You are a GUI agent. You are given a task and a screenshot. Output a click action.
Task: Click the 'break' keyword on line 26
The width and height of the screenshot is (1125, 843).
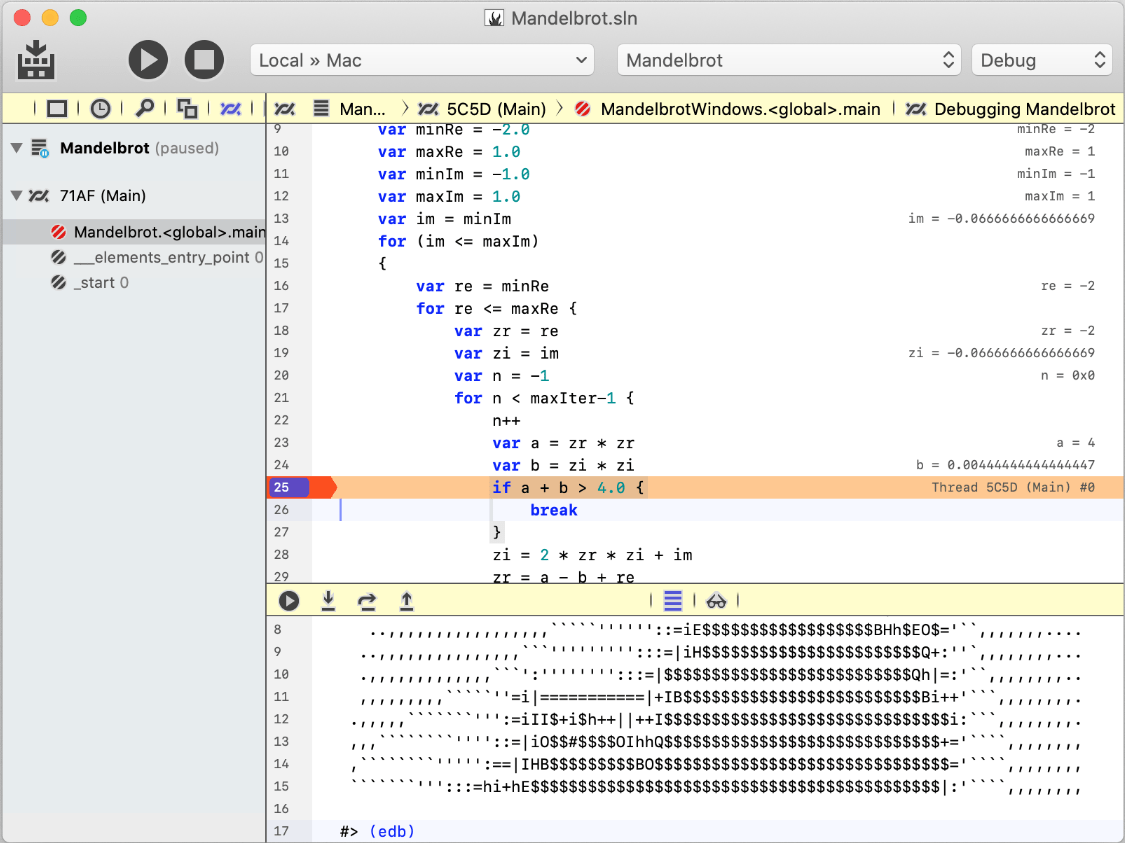pos(554,510)
